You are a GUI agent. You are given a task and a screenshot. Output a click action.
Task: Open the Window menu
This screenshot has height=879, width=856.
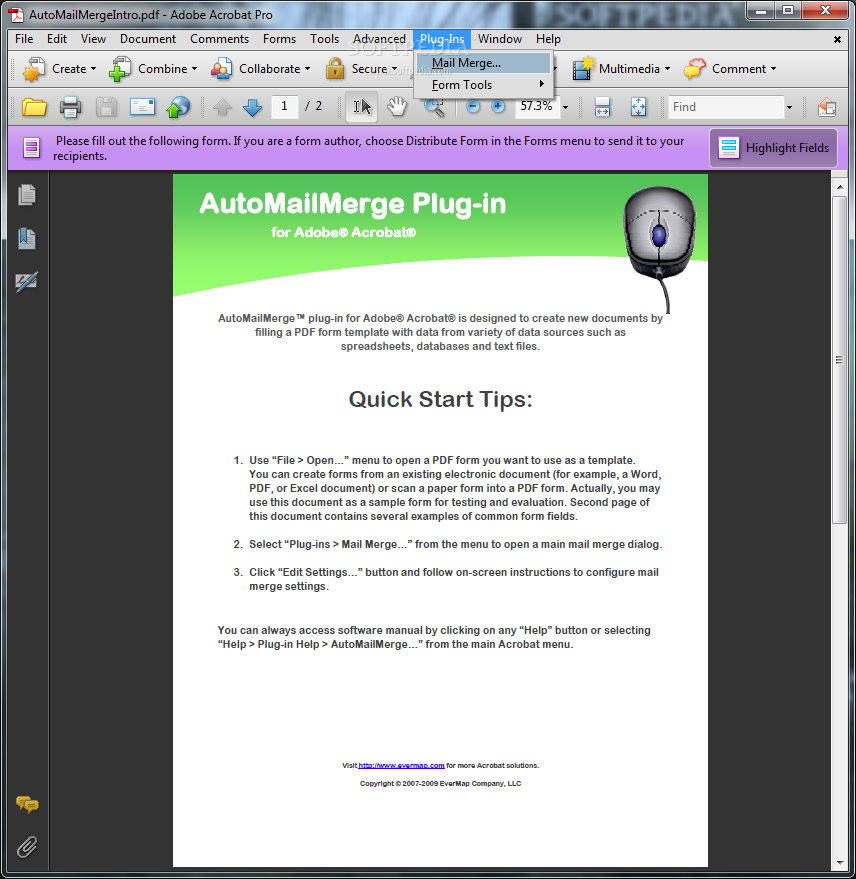click(499, 39)
